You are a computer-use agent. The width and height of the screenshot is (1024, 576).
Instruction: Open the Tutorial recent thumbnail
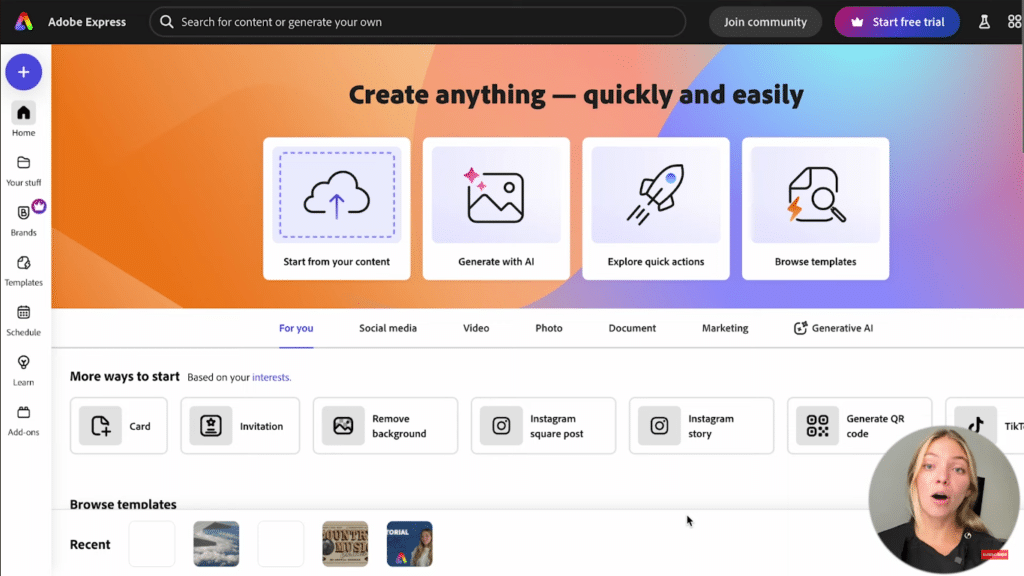coord(409,543)
